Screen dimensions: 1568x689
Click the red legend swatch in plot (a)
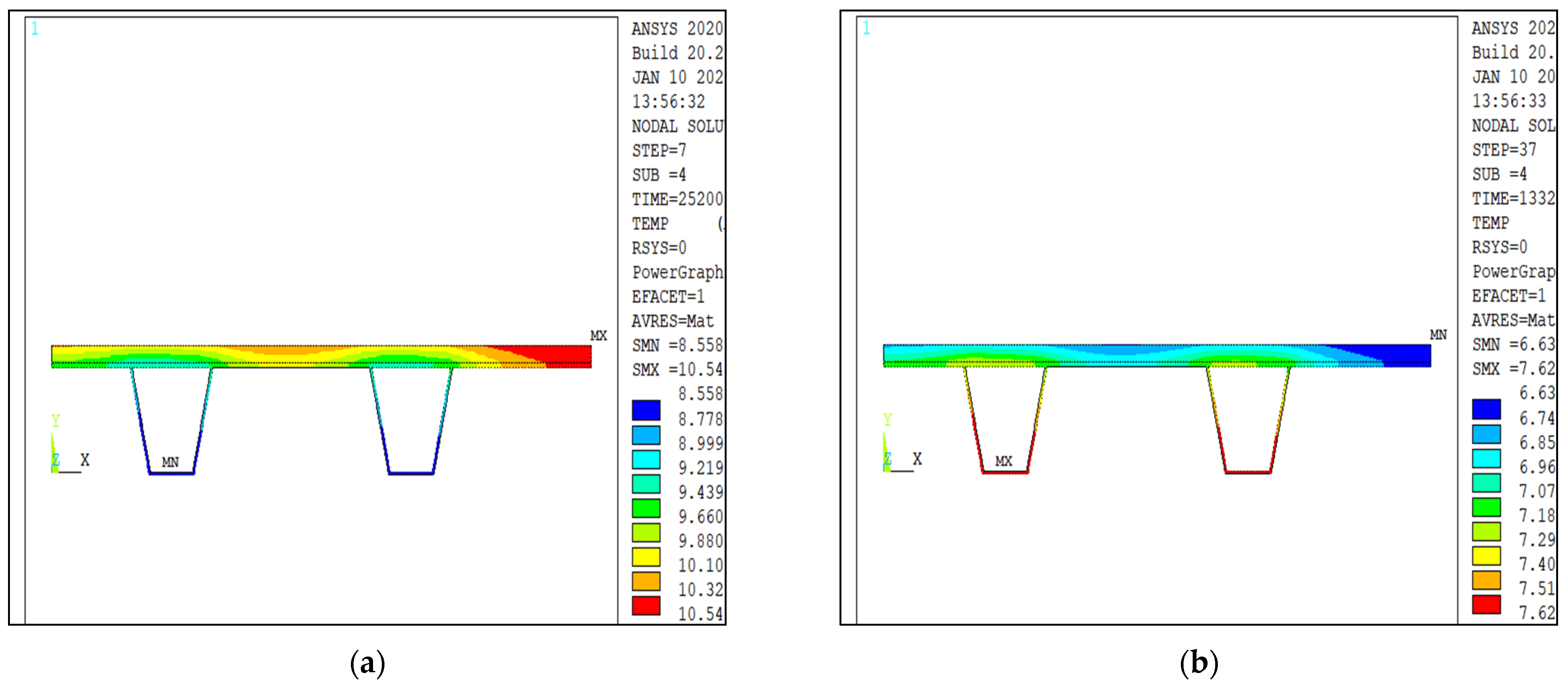coord(646,605)
